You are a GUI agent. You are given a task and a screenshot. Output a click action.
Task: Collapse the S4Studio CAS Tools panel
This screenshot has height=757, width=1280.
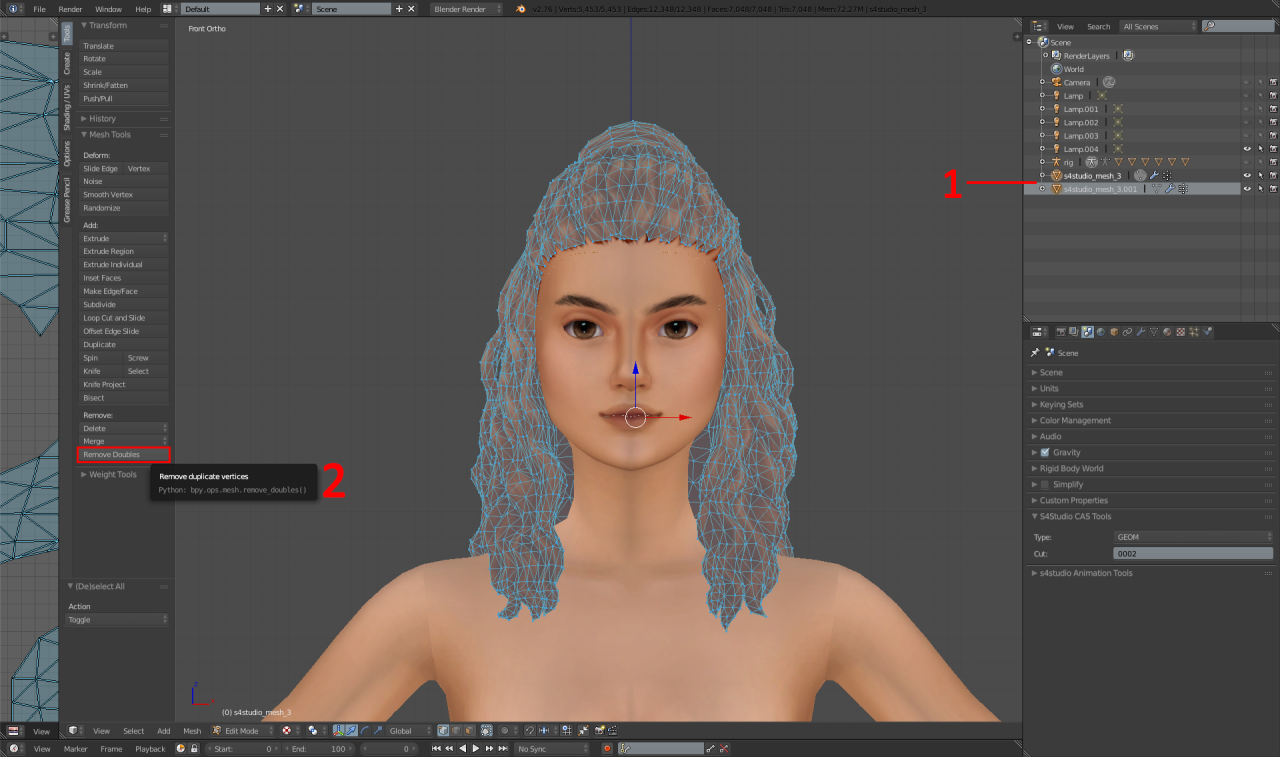(1075, 517)
